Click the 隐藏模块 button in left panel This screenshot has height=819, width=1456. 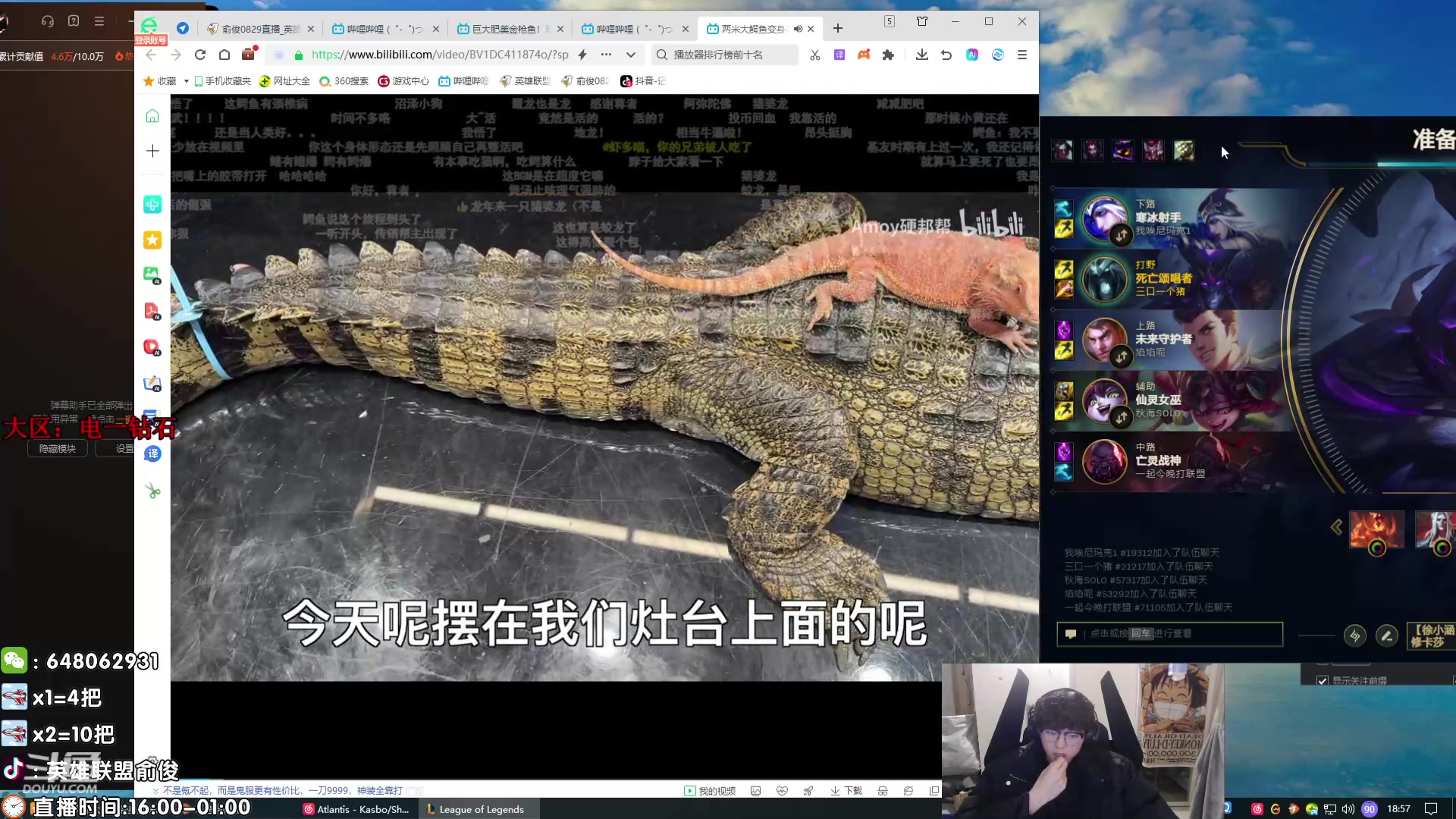click(58, 449)
